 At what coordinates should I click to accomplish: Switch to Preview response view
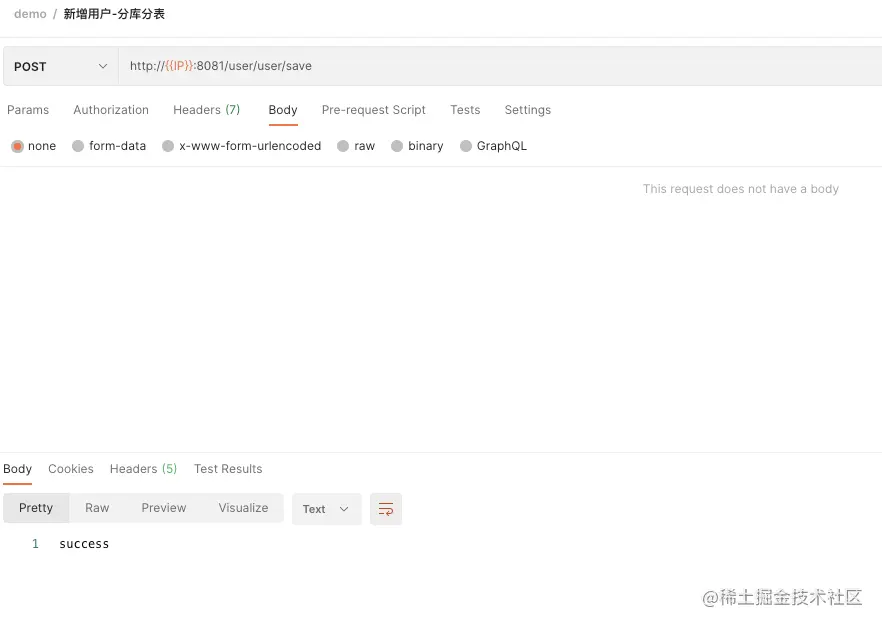pos(164,508)
